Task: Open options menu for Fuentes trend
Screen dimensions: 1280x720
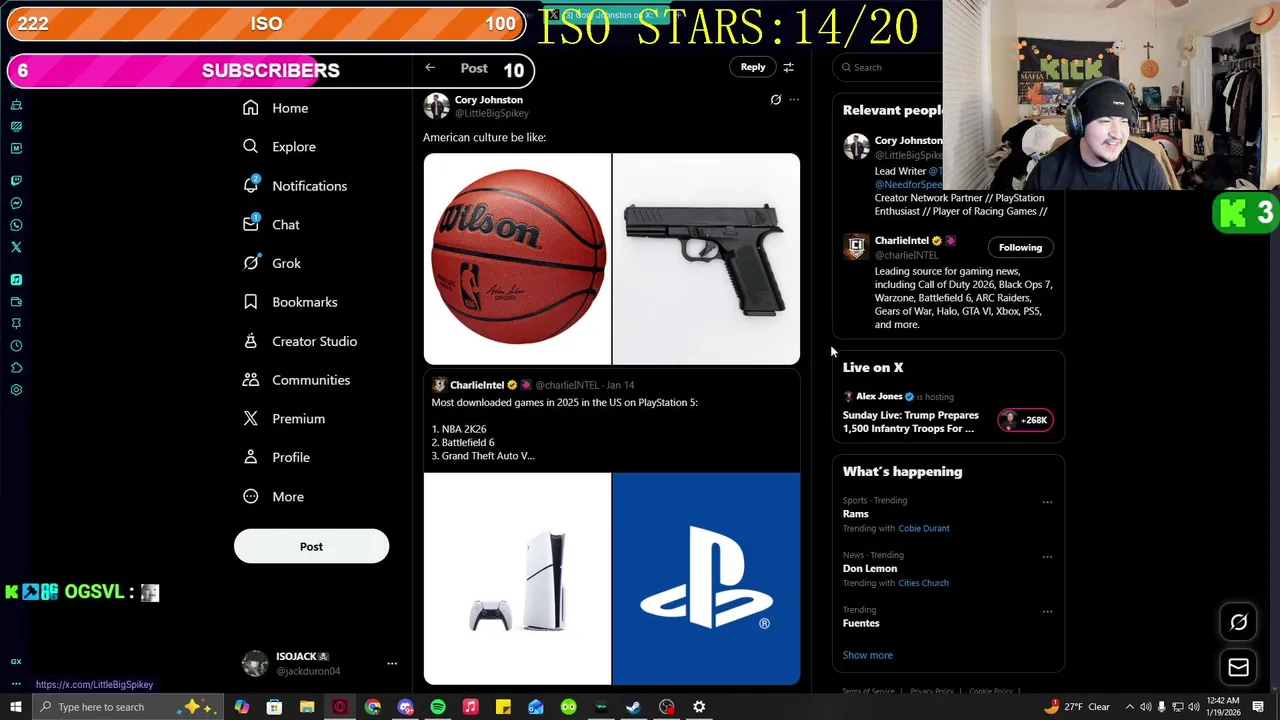Action: point(1047,611)
